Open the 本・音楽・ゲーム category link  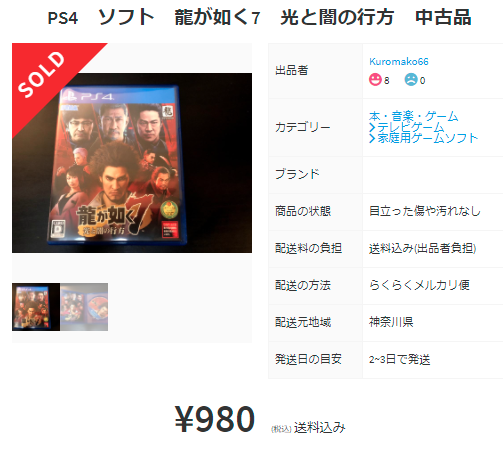tap(413, 116)
